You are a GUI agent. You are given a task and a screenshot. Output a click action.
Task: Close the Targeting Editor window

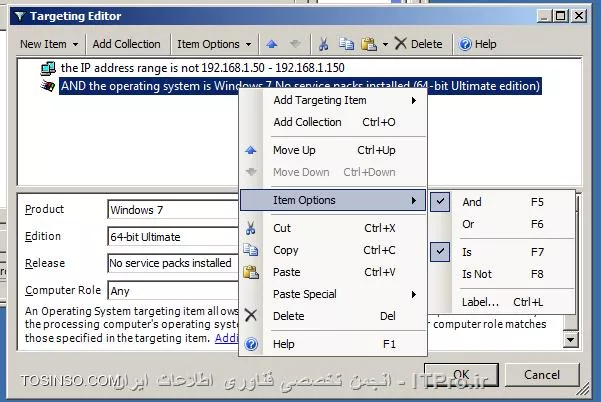tap(579, 16)
